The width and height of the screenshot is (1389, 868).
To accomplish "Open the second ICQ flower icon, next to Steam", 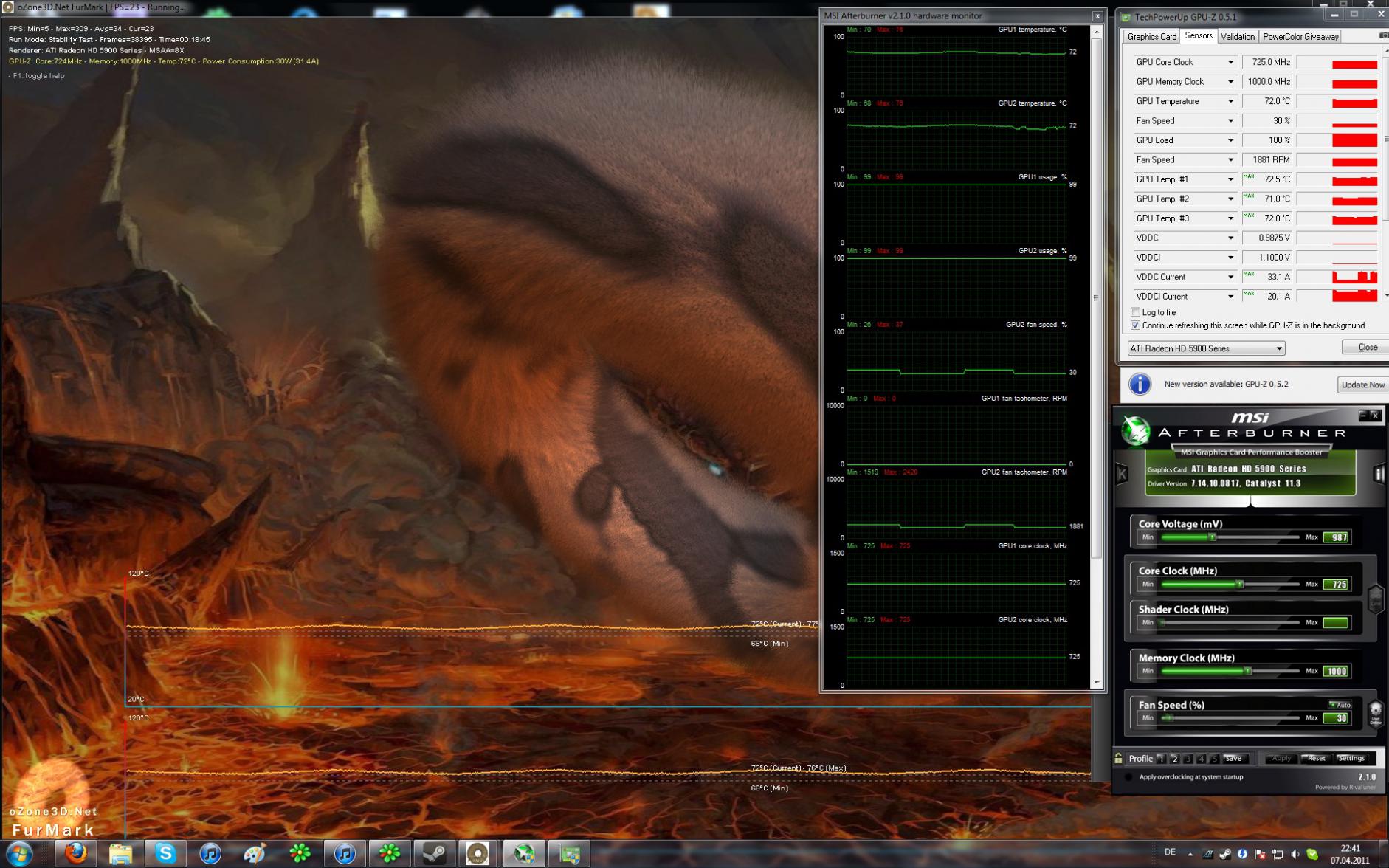I will click(x=390, y=854).
